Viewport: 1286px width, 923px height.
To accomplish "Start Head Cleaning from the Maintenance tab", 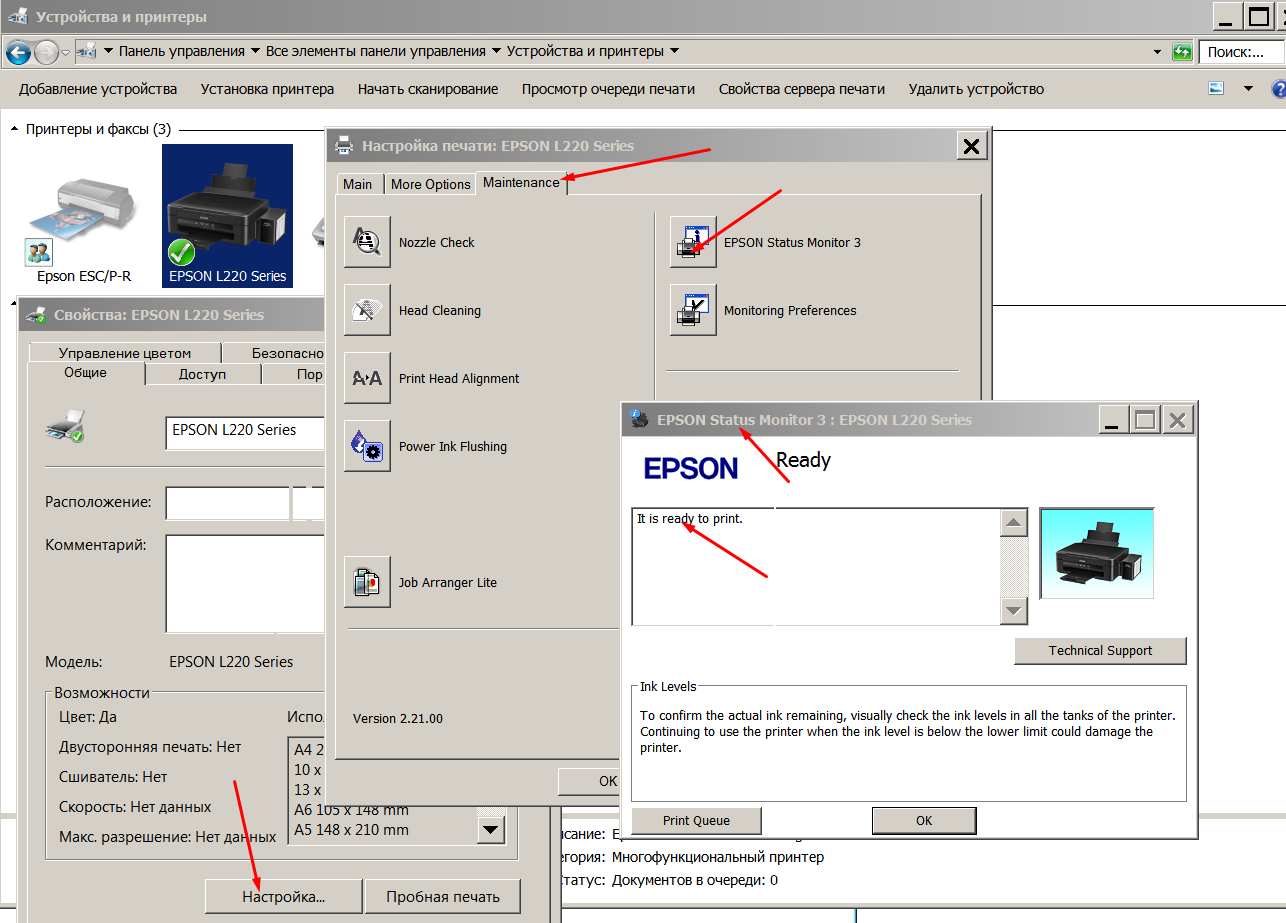I will coord(367,311).
